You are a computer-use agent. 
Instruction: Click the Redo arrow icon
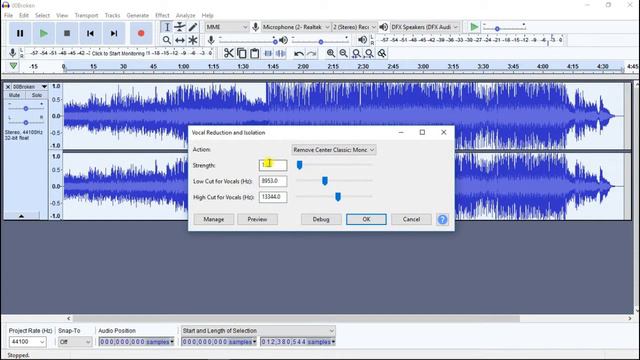pyautogui.click(x=311, y=53)
